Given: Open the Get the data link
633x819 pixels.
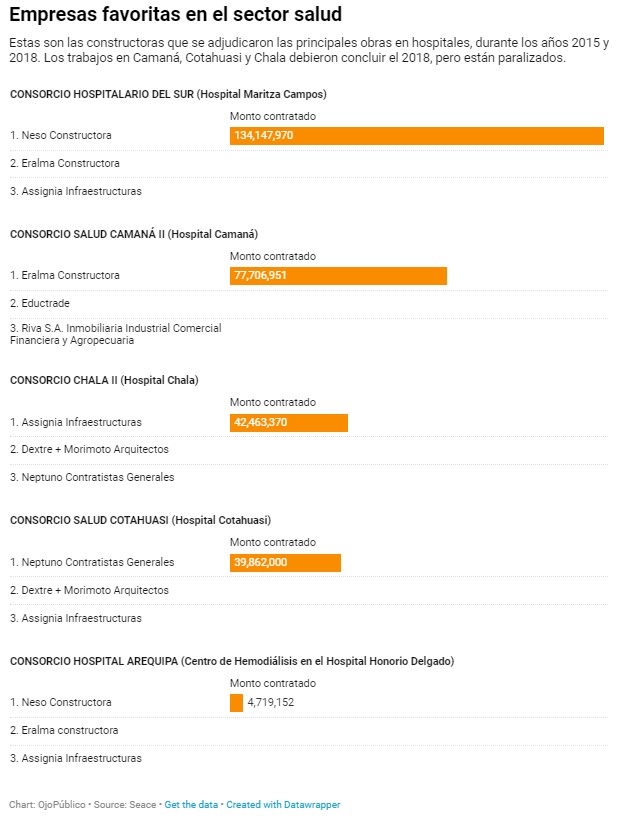Looking at the screenshot, I should 191,804.
